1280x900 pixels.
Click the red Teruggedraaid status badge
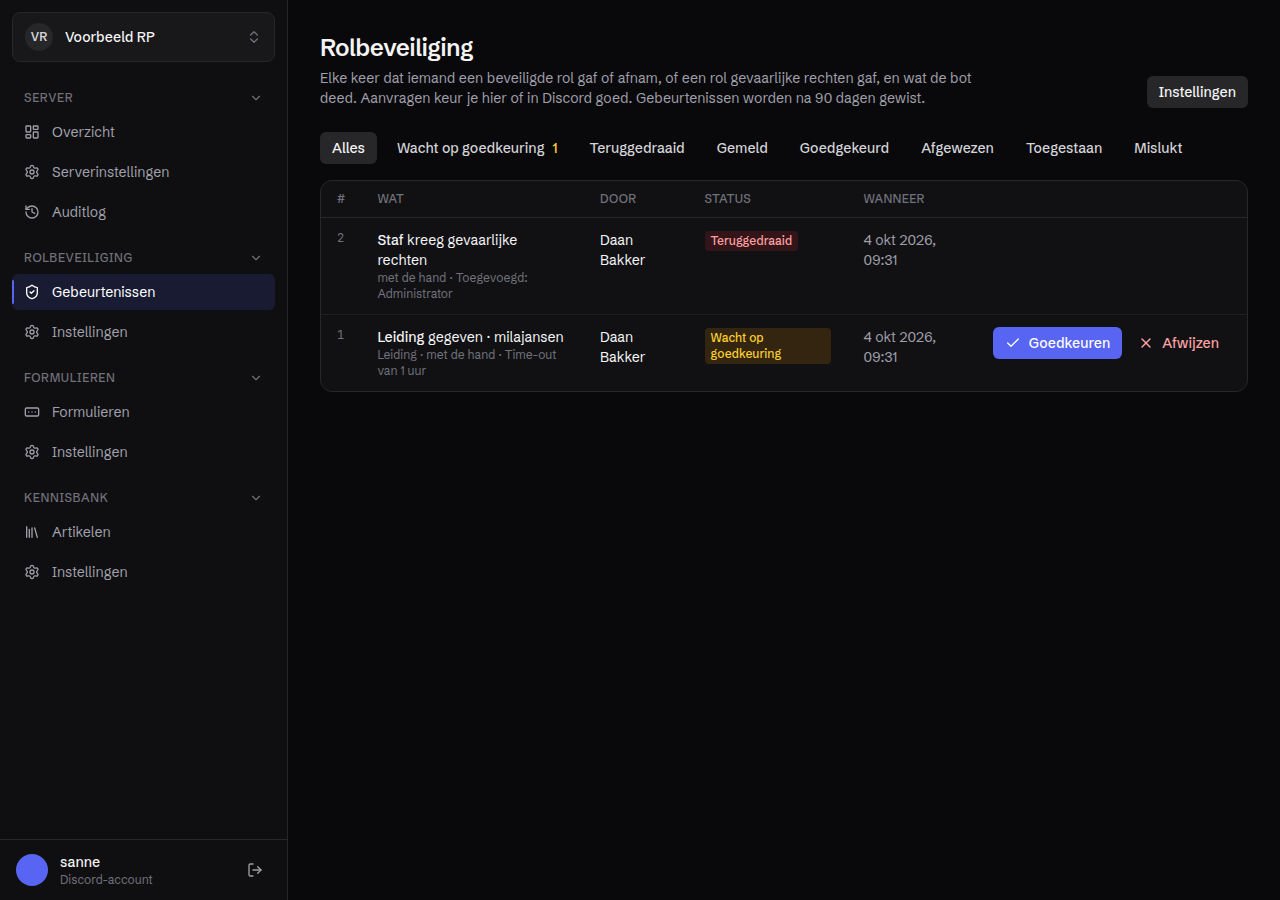tap(751, 241)
